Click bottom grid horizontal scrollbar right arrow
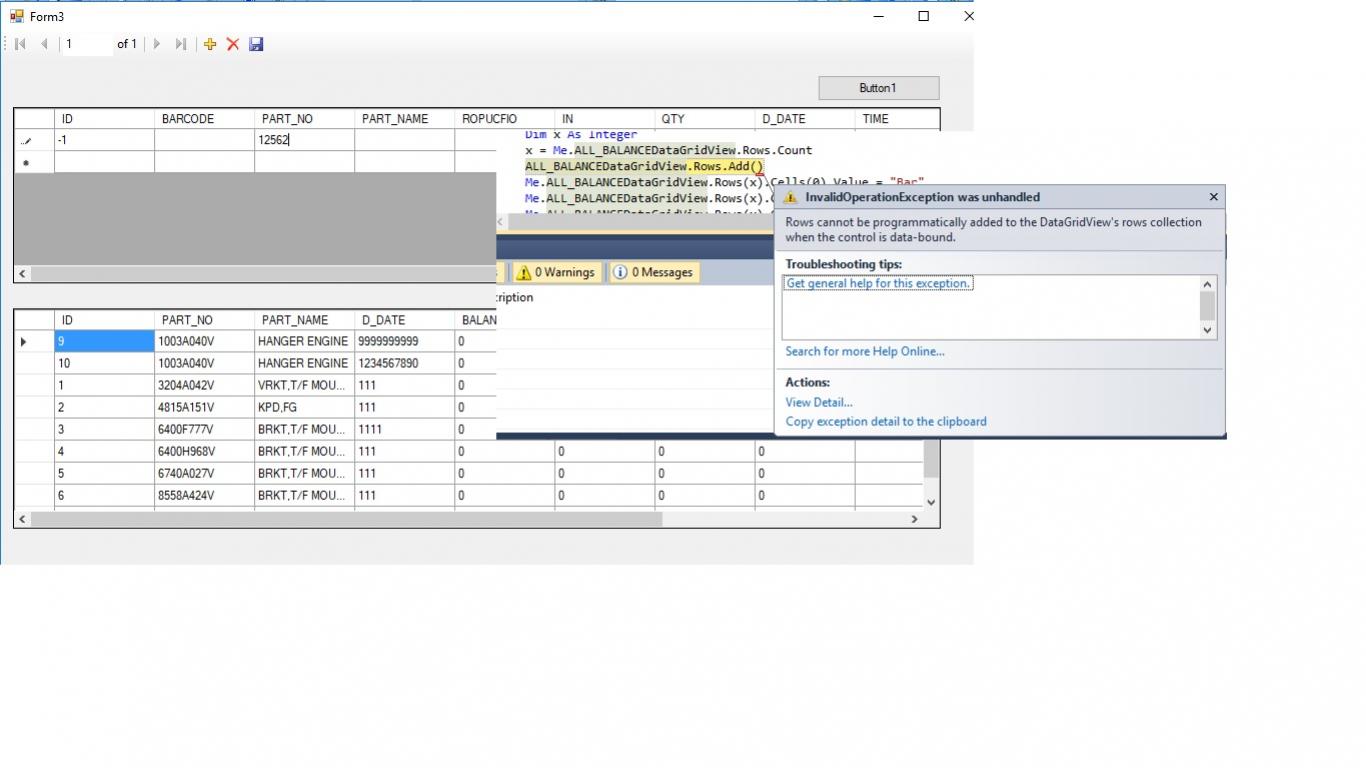 tap(914, 519)
